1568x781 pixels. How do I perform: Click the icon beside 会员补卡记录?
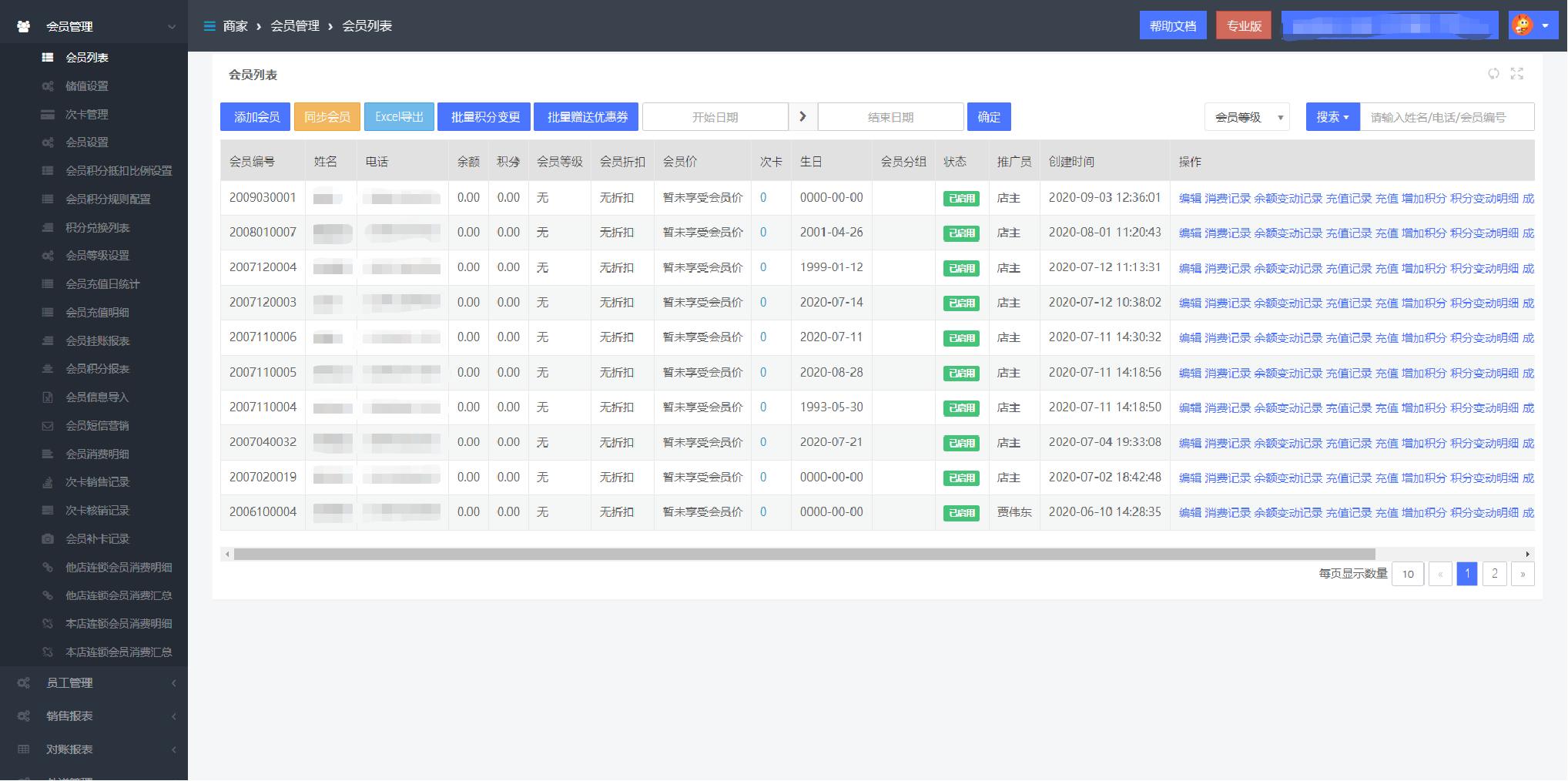click(48, 539)
